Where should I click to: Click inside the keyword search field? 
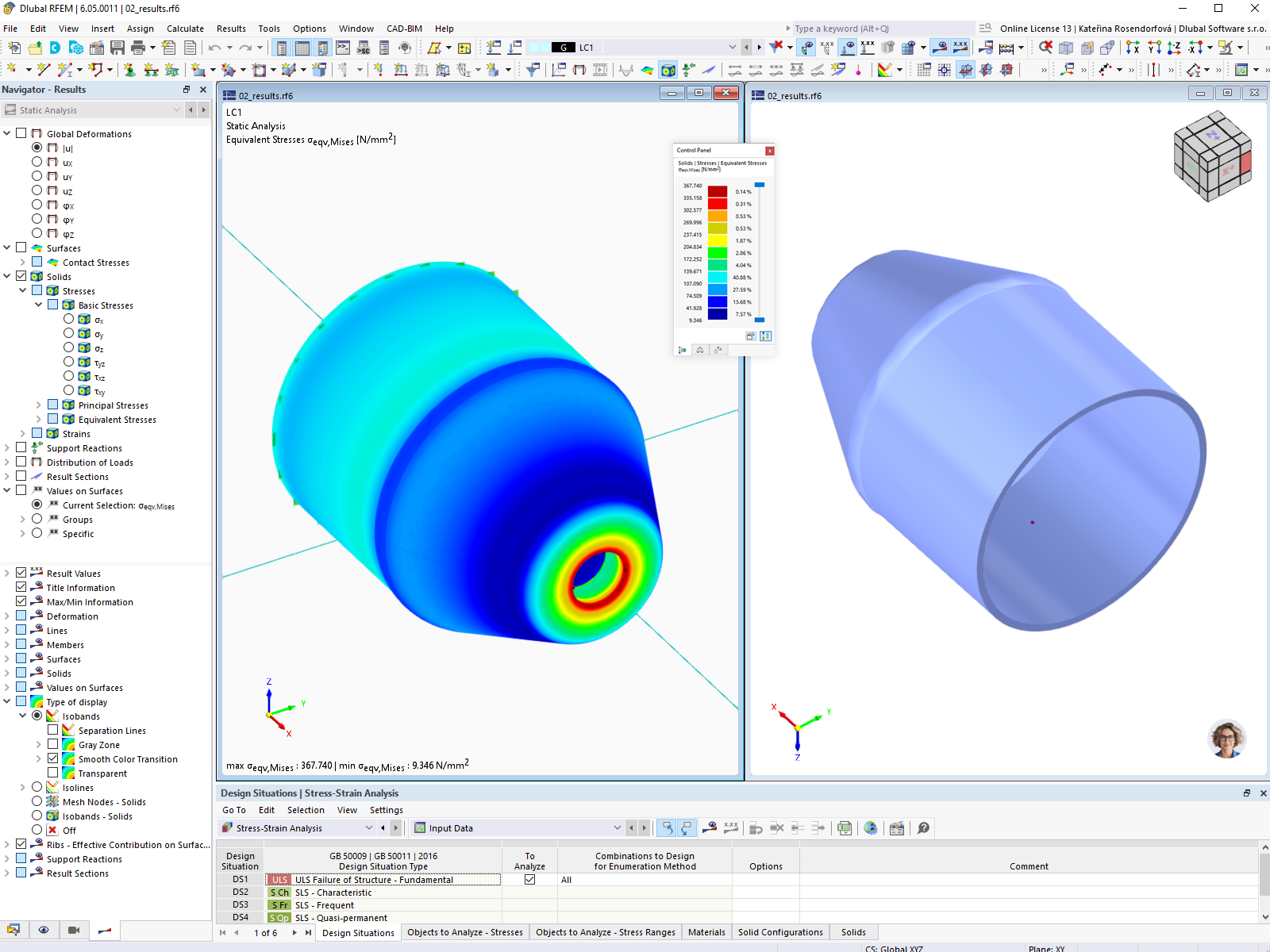coord(873,28)
